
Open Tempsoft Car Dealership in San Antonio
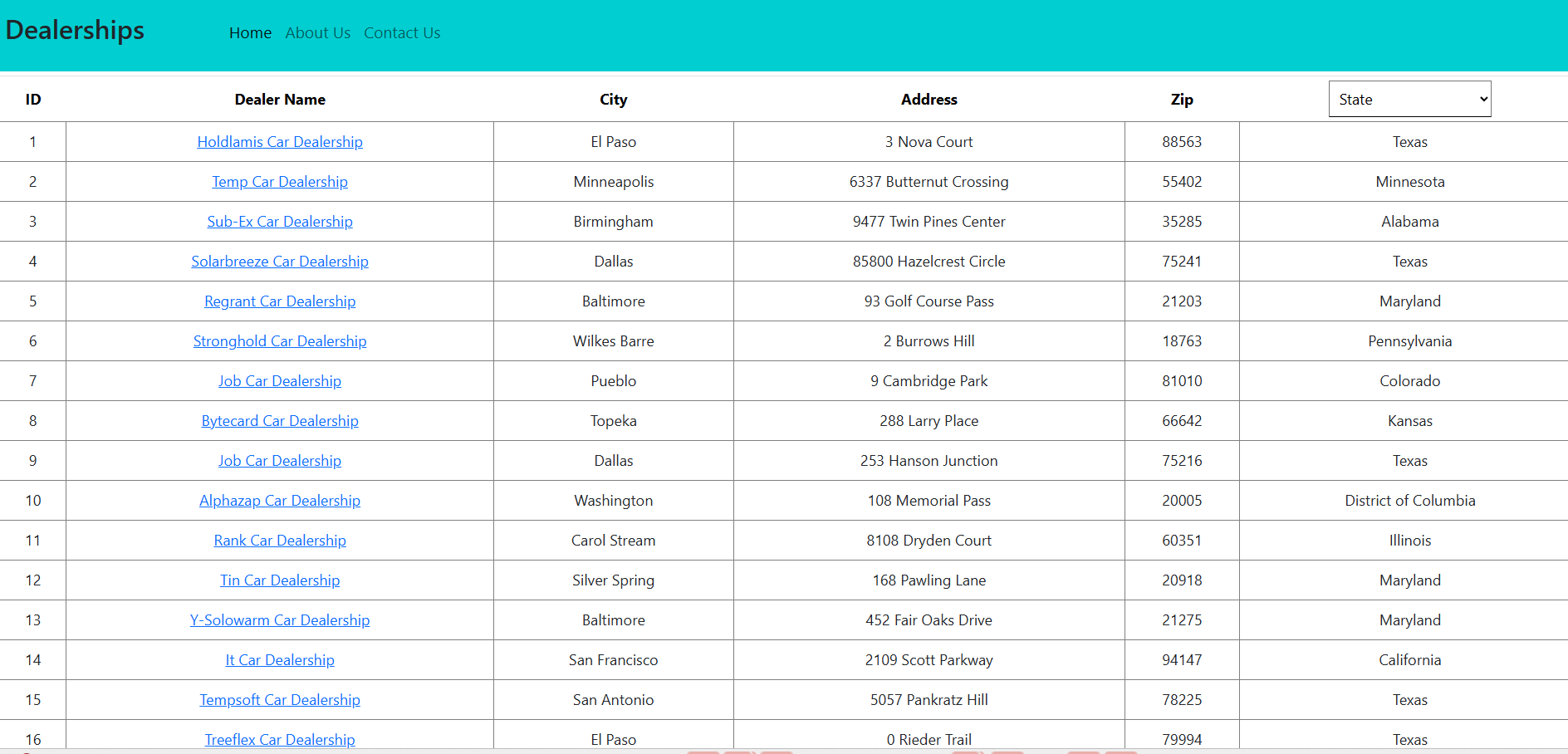280,700
